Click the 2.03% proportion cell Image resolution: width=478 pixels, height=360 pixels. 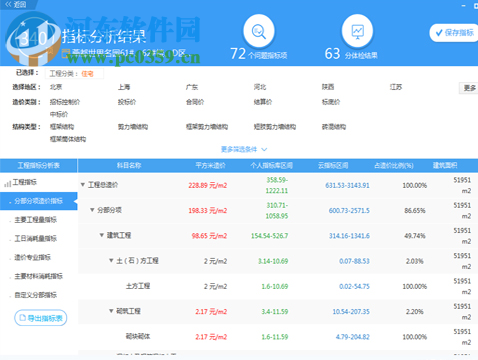(415, 261)
